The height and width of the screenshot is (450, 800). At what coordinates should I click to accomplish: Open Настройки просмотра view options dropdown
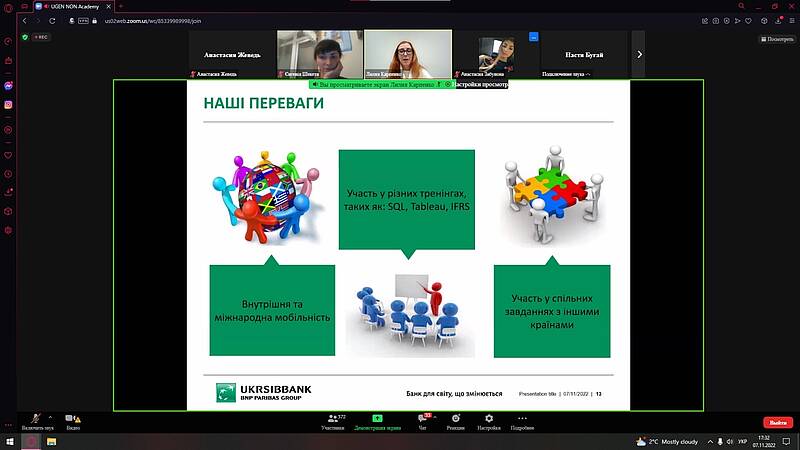[478, 85]
